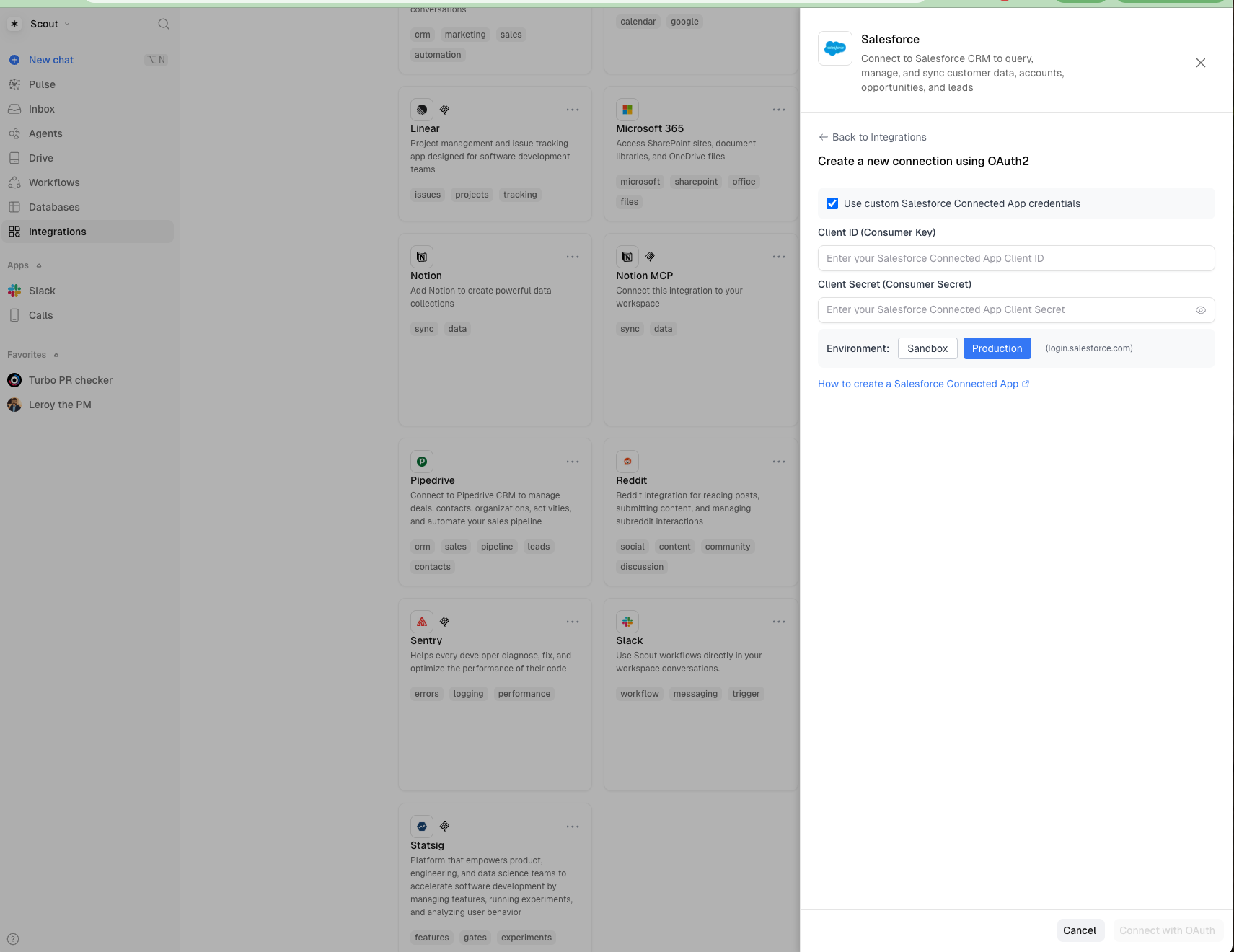Collapse the Apps section in the sidebar
The height and width of the screenshot is (952, 1234).
(x=38, y=265)
